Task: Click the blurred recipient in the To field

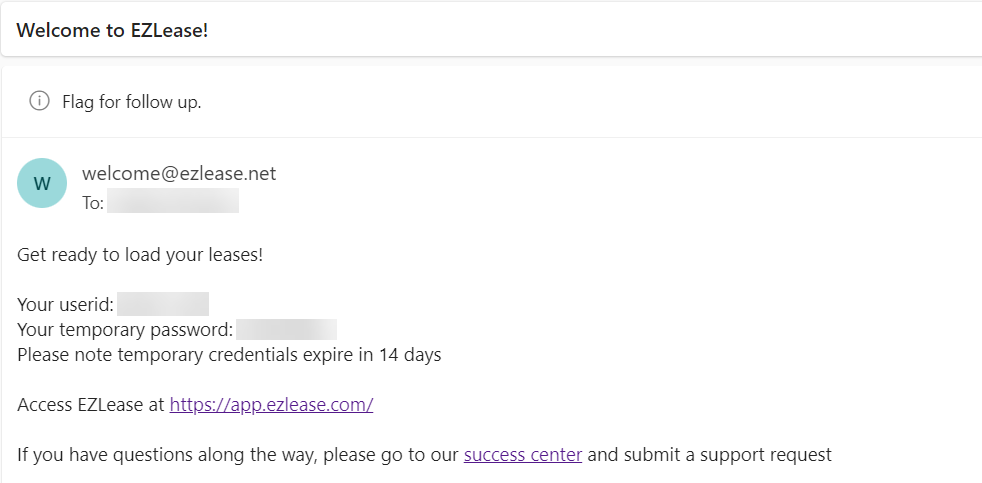Action: tap(173, 201)
